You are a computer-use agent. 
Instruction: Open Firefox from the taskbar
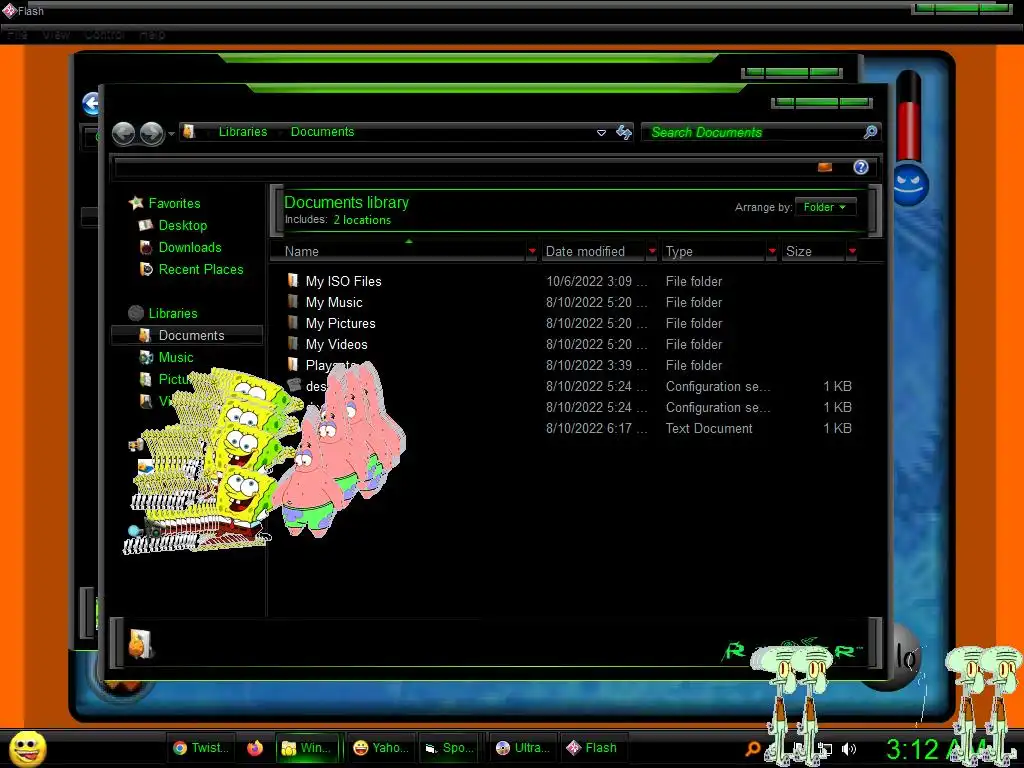click(x=255, y=748)
